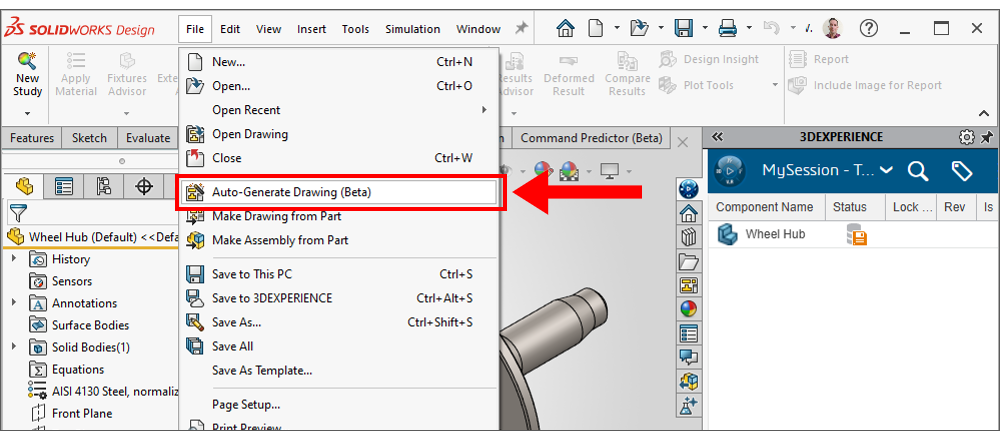1000x440 pixels.
Task: Open the MySession dropdown chevron
Action: 886,170
